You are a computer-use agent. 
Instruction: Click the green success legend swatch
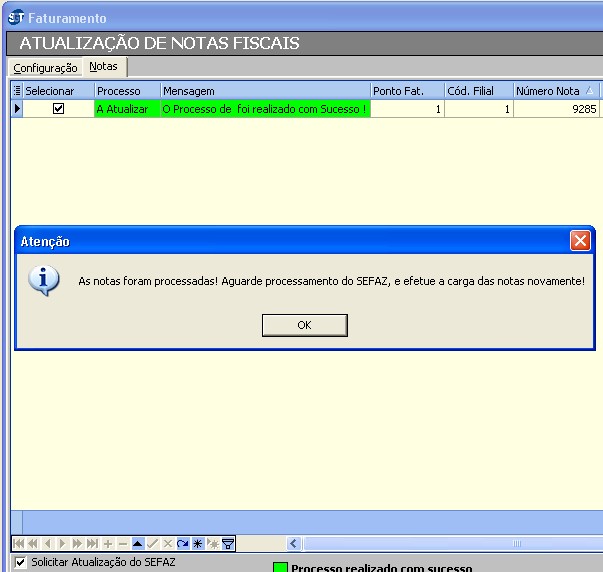[281, 568]
